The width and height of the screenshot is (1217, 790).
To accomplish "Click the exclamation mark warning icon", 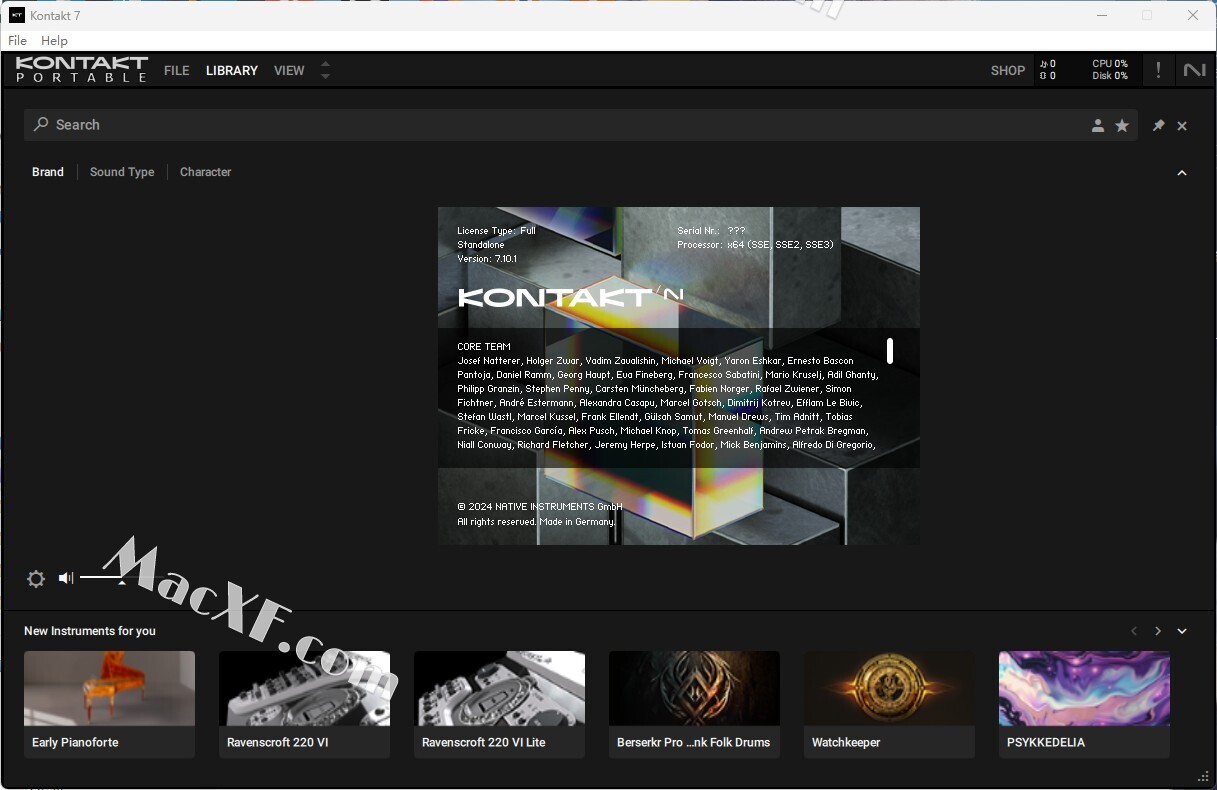I will pos(1158,70).
